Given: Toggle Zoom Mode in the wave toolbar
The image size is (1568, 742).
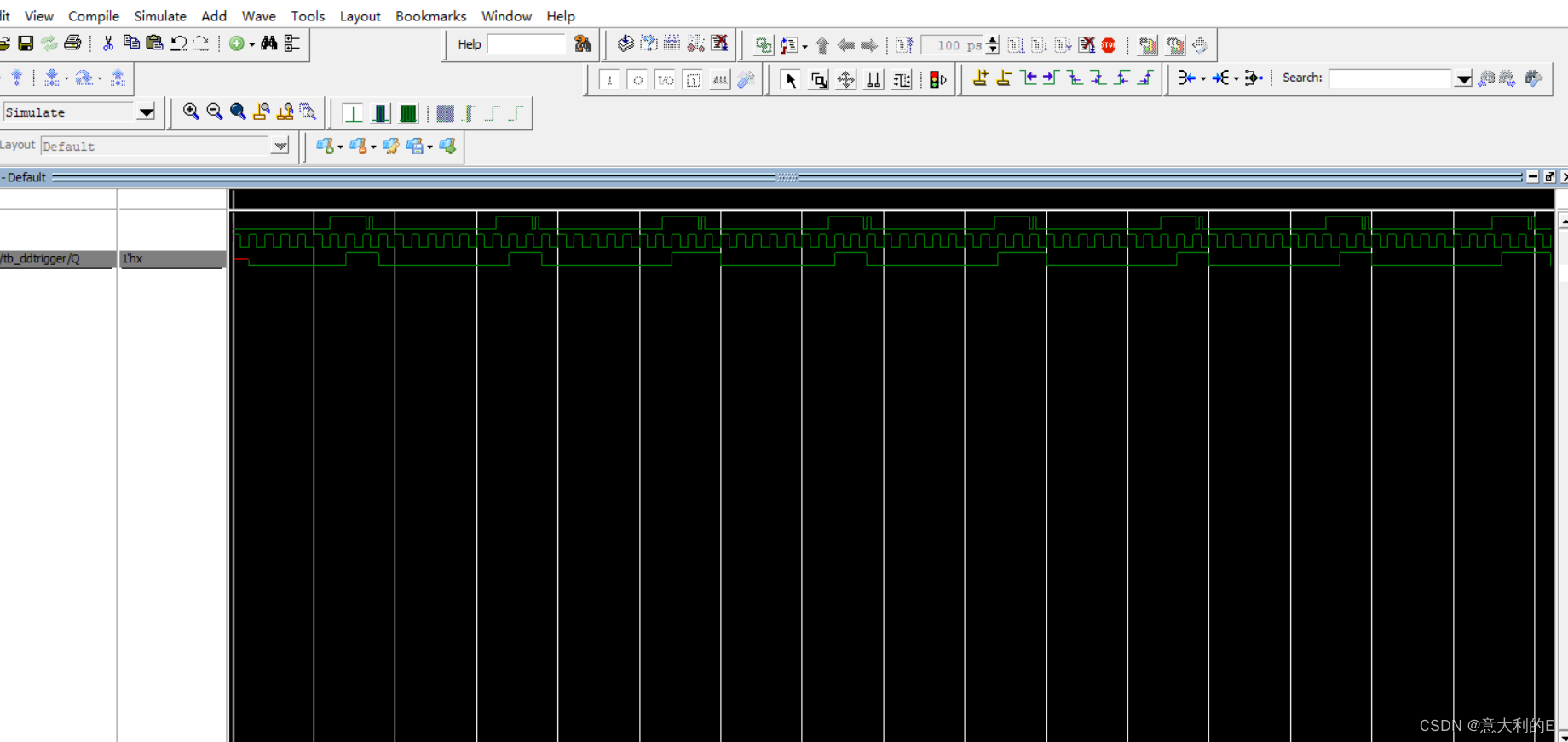Looking at the screenshot, I should pos(818,80).
